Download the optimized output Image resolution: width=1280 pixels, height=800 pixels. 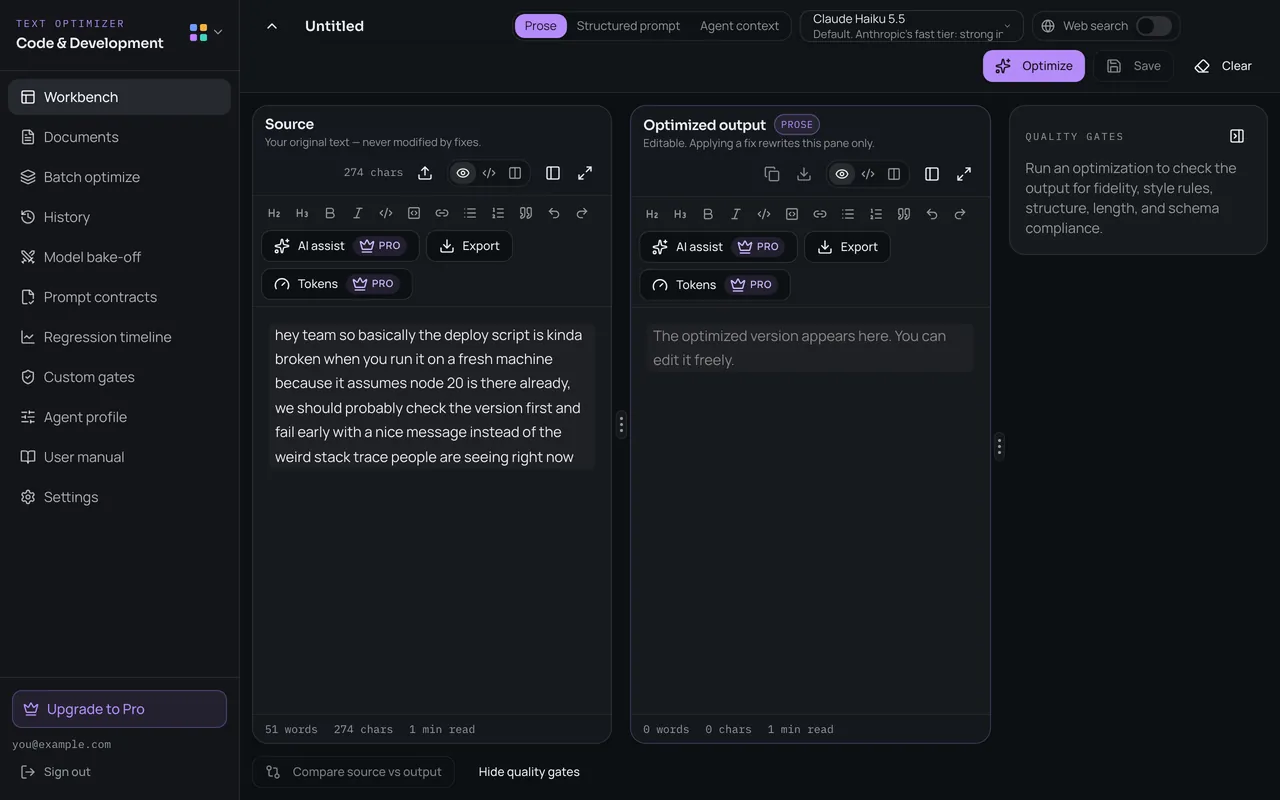[804, 174]
